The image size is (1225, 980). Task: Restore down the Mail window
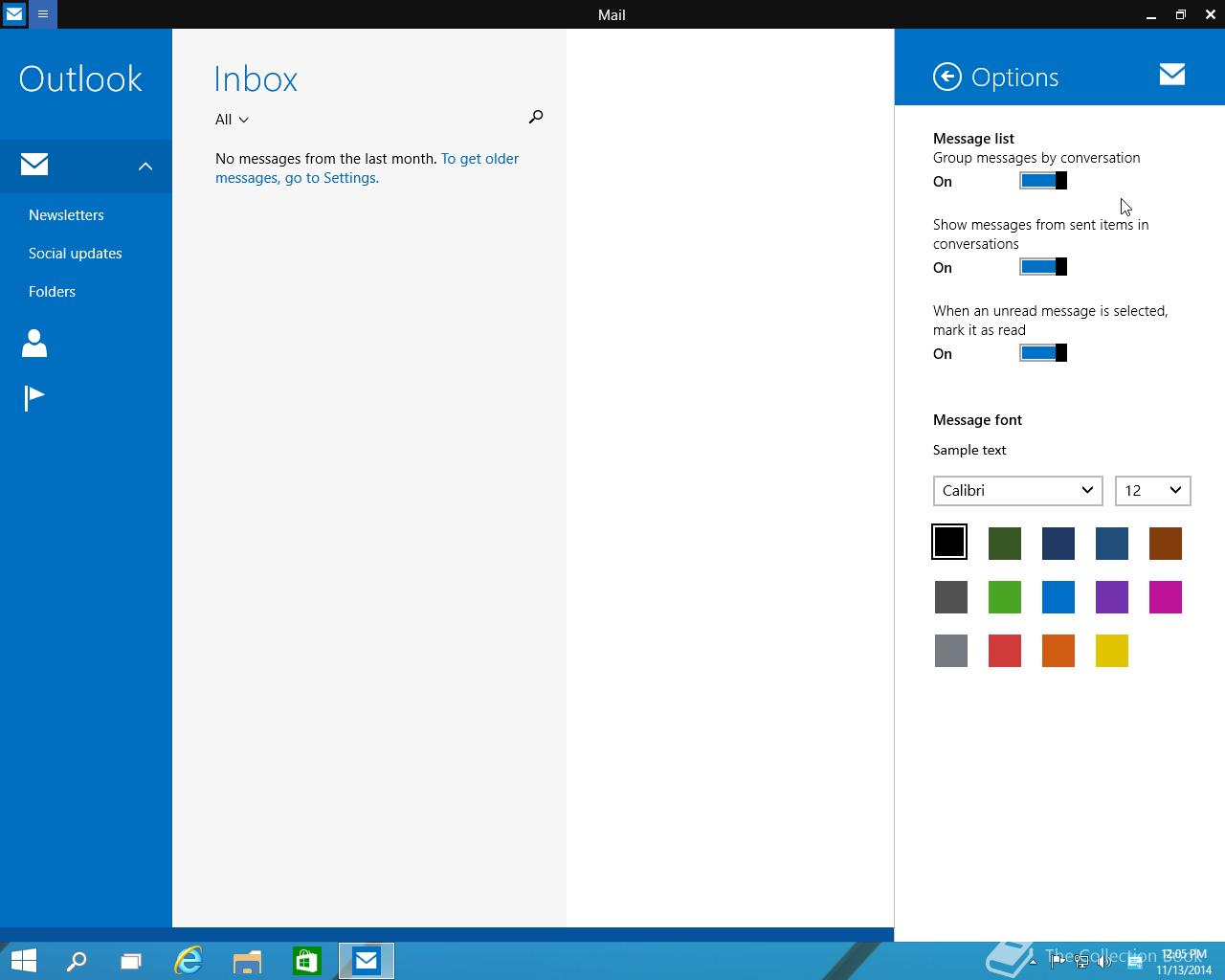pyautogui.click(x=1180, y=14)
